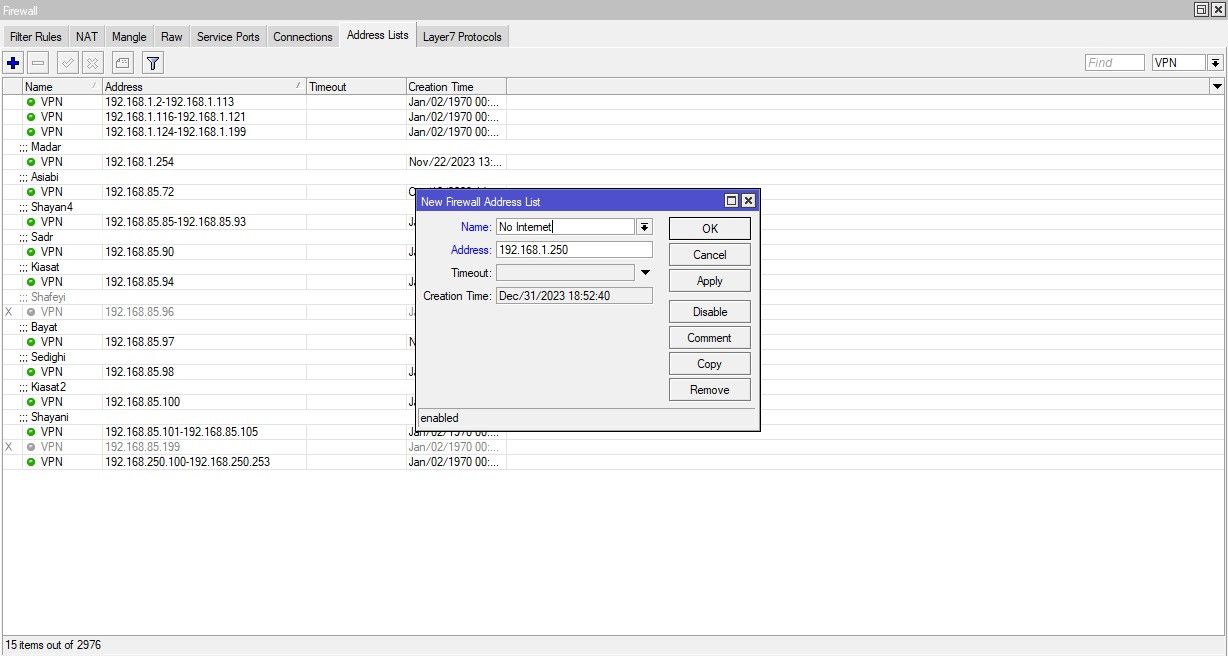This screenshot has width=1228, height=656.
Task: Open the Layer7 Protocols tab
Action: [462, 37]
